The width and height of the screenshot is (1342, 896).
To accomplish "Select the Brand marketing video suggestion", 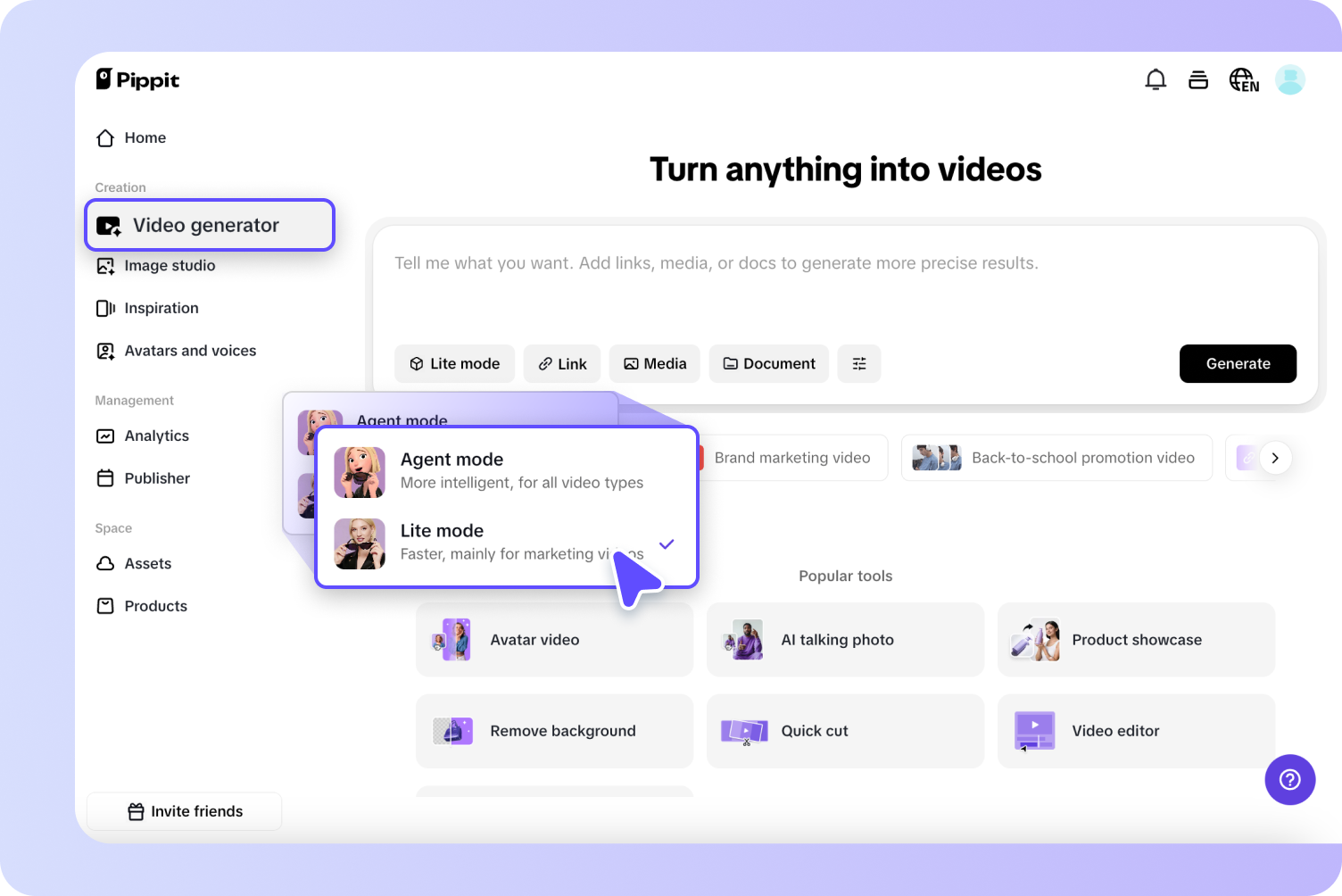I will click(792, 458).
